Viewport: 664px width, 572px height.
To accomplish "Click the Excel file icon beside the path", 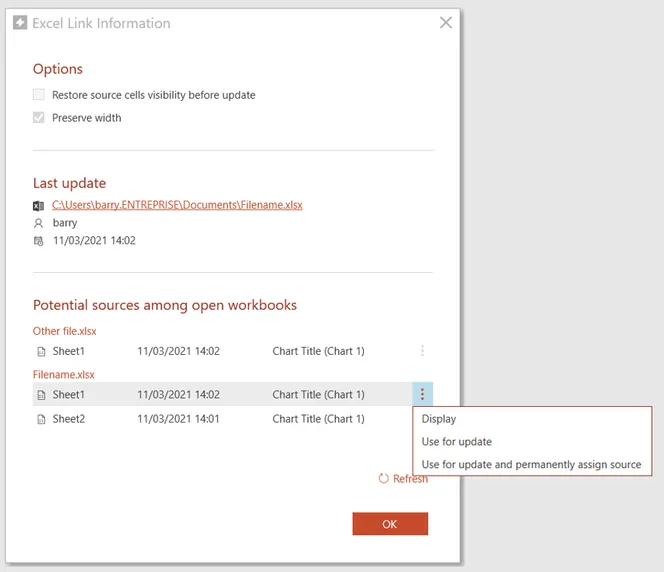I will click(39, 206).
